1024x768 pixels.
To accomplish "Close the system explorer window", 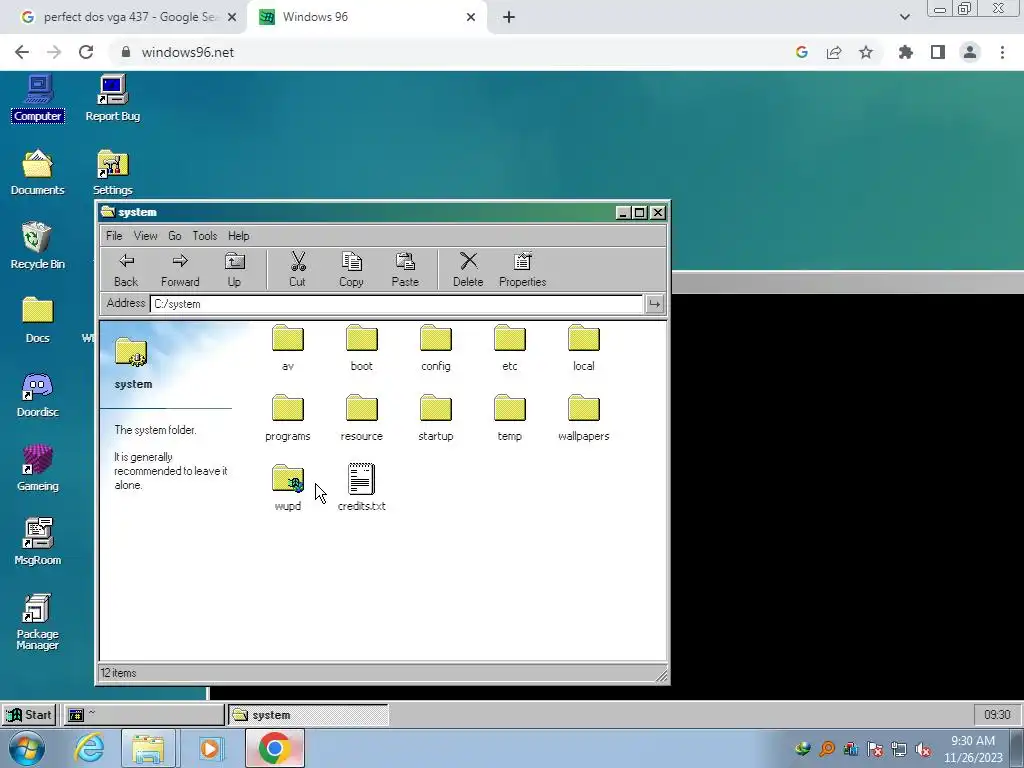I will 658,213.
